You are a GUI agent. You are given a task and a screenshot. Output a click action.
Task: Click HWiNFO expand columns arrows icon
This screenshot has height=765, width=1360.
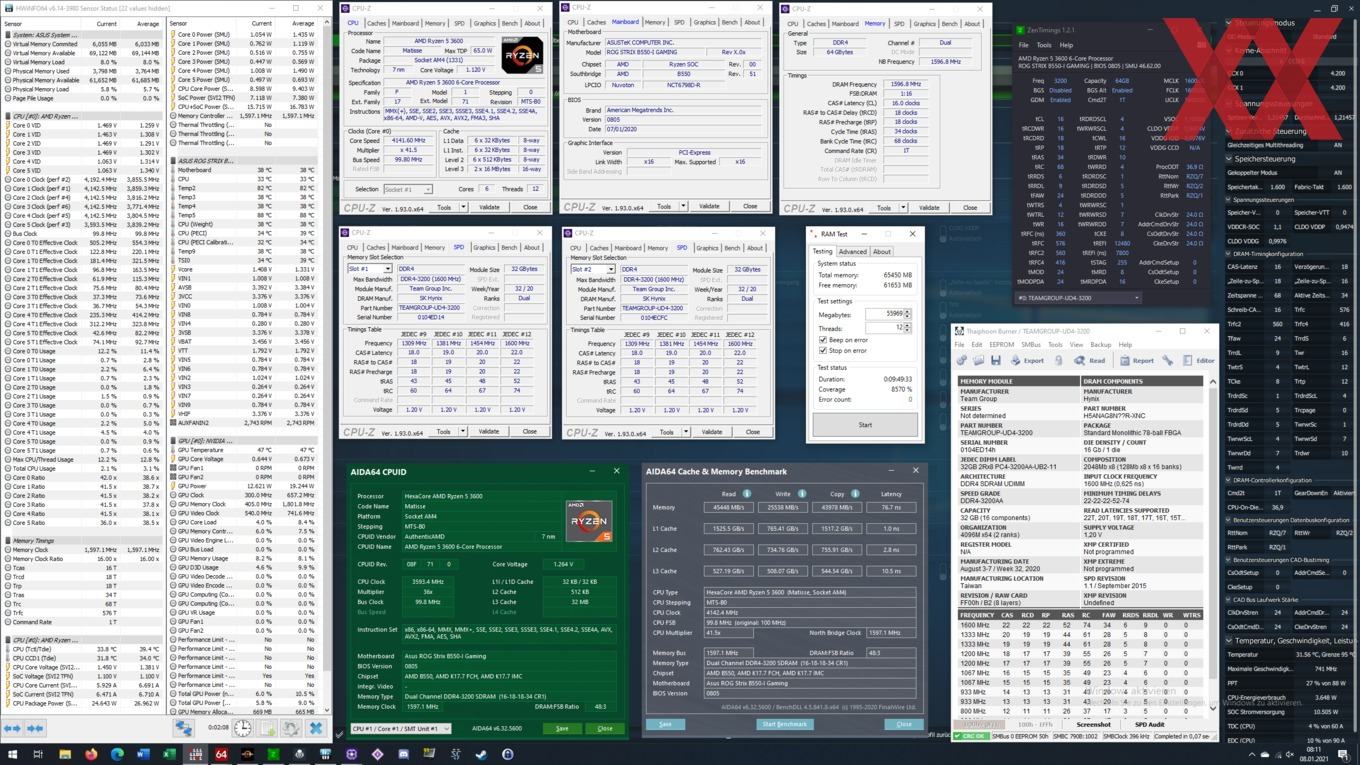[x=12, y=728]
